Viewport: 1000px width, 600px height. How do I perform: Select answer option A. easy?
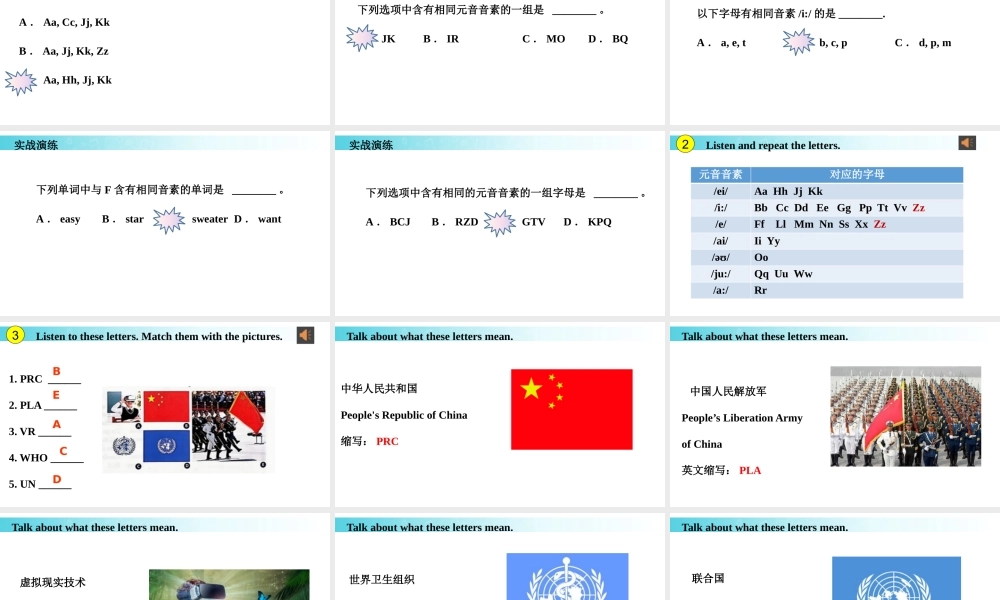click(58, 219)
